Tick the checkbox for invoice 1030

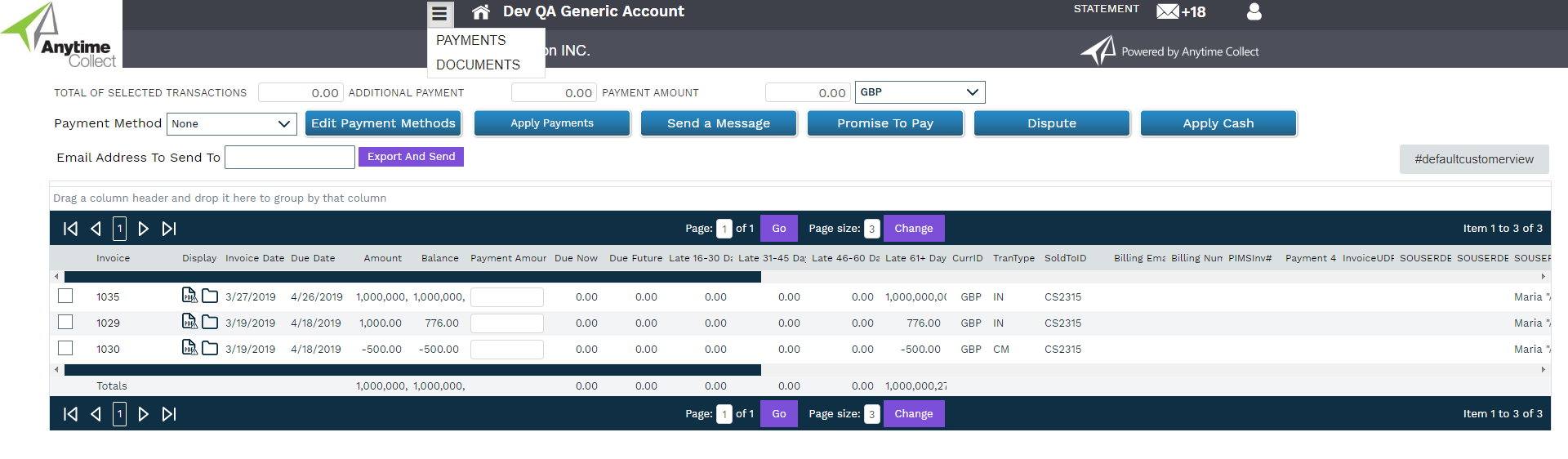[x=66, y=348]
